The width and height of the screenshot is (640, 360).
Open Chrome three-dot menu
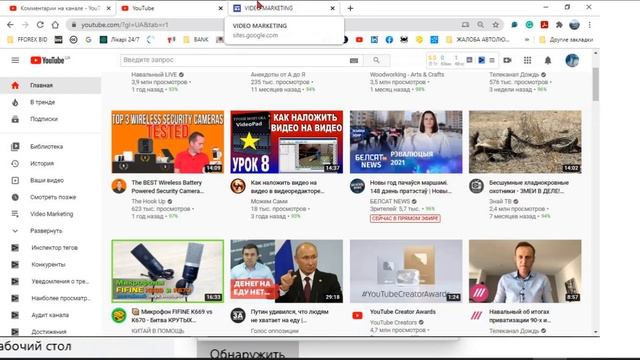(590, 25)
